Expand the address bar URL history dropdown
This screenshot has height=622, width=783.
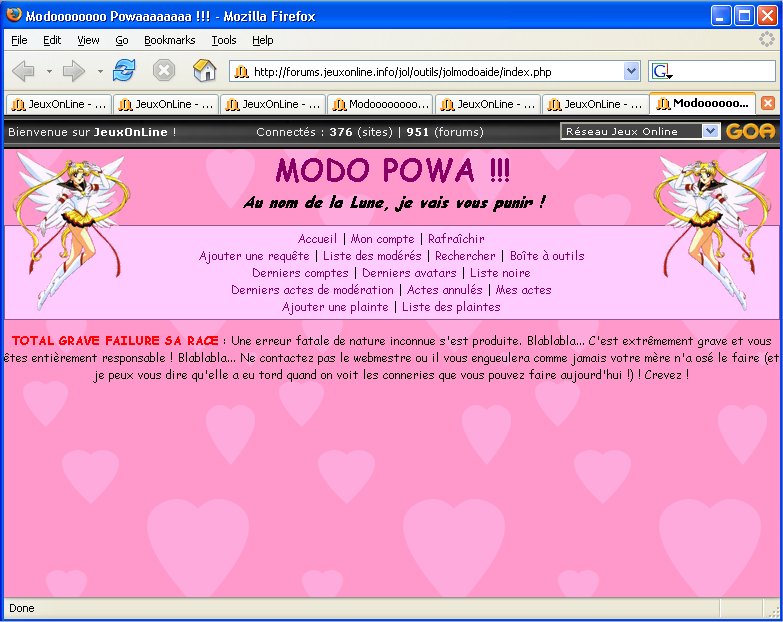click(631, 71)
